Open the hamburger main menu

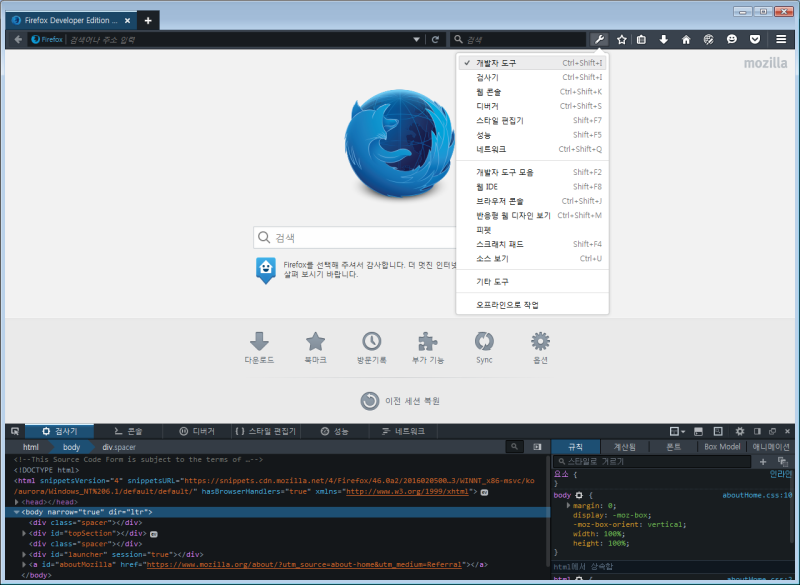781,39
